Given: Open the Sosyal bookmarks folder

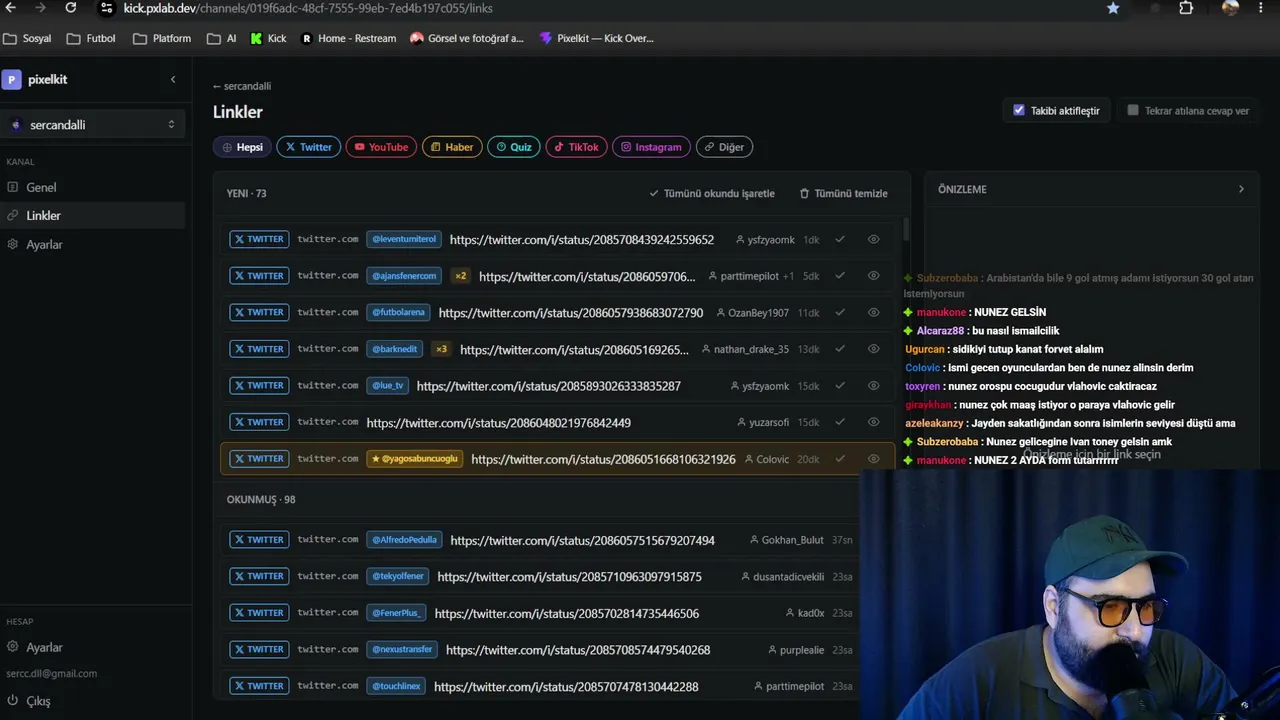Looking at the screenshot, I should pyautogui.click(x=27, y=38).
